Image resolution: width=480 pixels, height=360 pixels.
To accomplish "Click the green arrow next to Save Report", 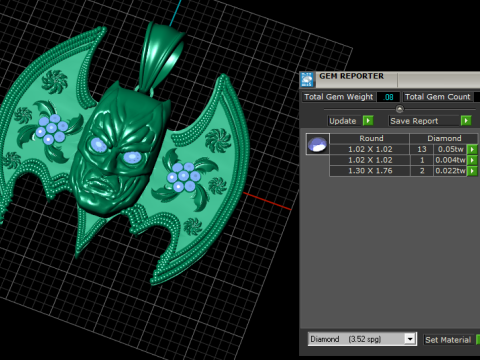I will pyautogui.click(x=466, y=121).
